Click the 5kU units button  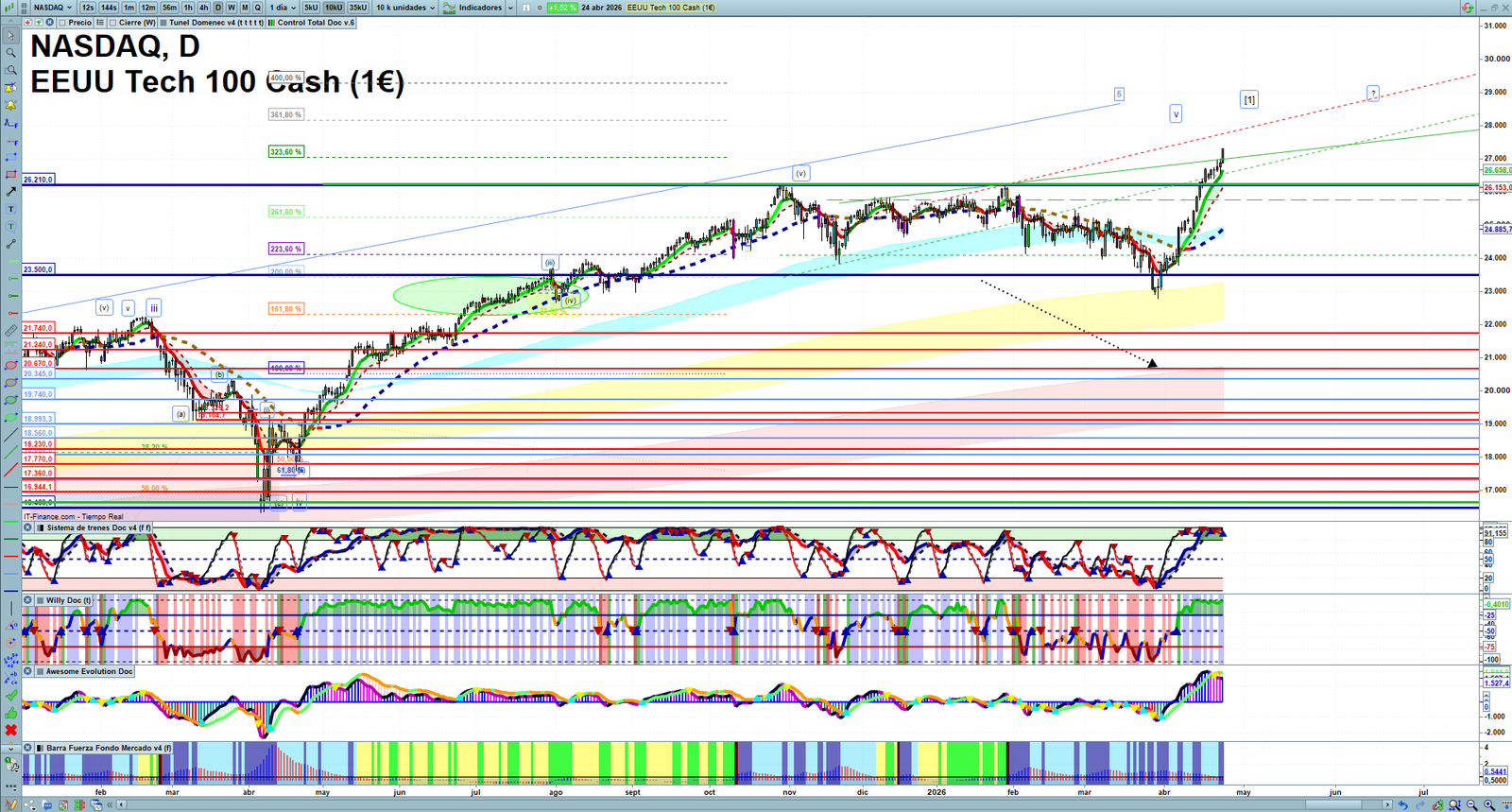point(311,8)
